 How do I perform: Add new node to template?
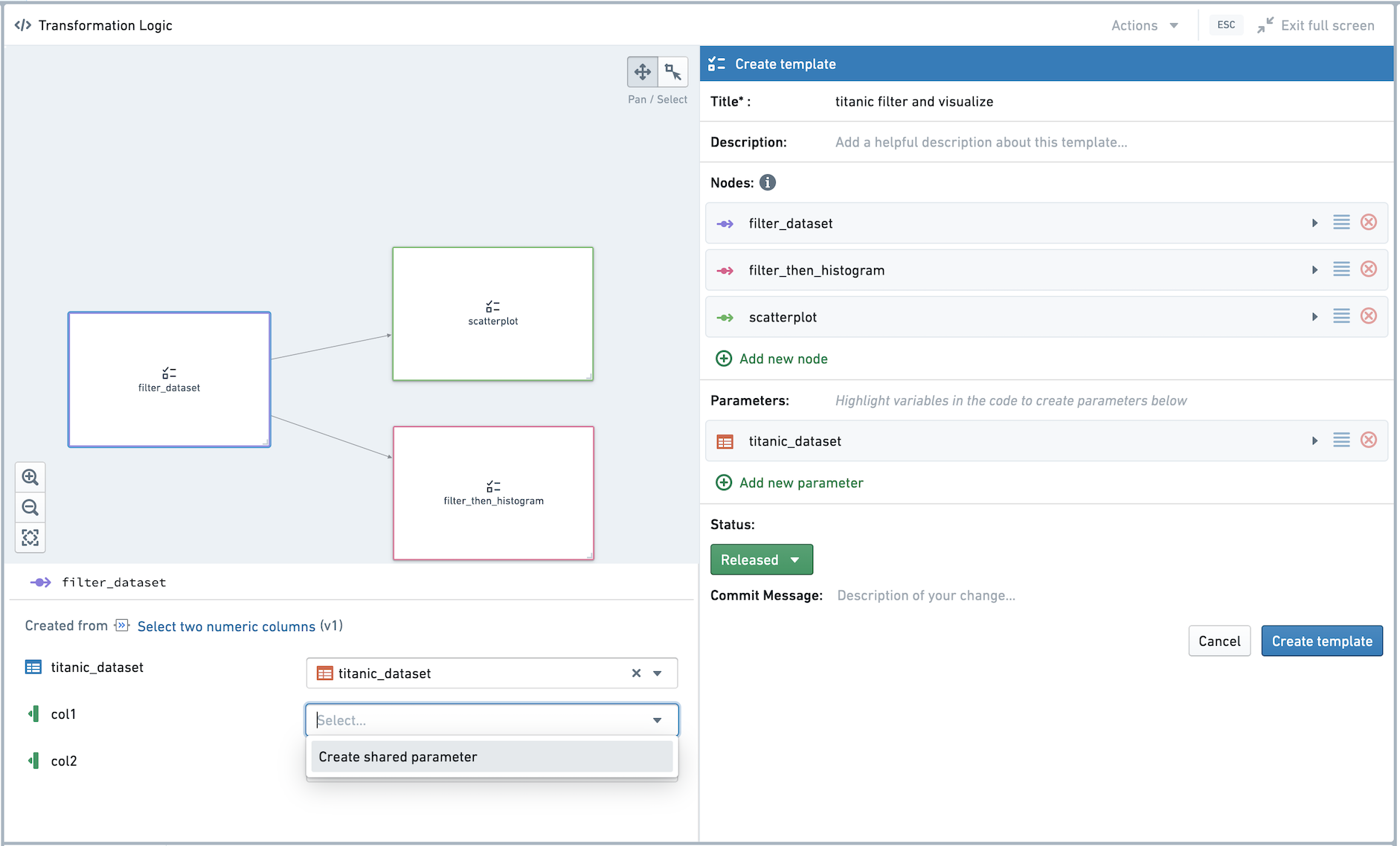(771, 359)
